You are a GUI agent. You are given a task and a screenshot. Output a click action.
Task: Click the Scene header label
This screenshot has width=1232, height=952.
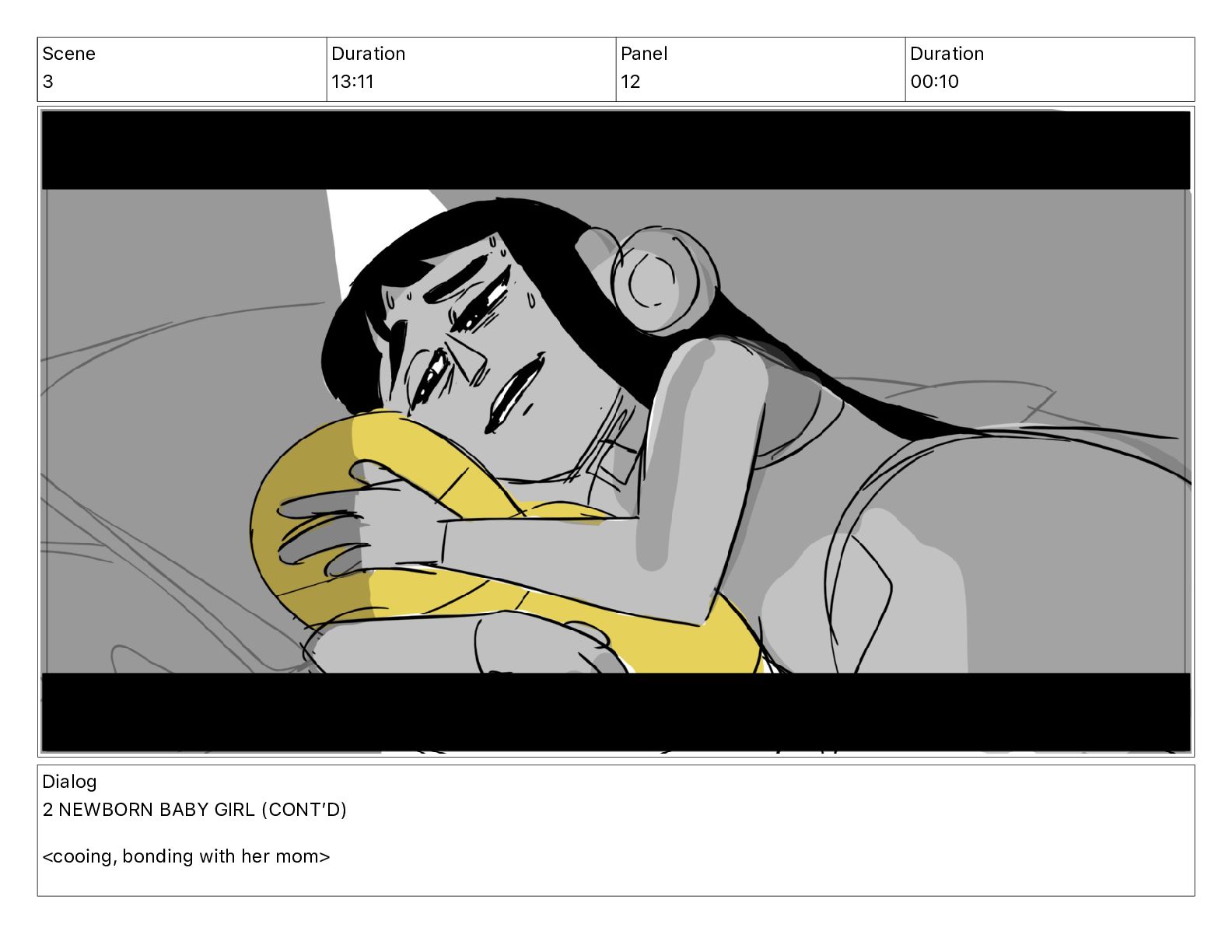68,54
